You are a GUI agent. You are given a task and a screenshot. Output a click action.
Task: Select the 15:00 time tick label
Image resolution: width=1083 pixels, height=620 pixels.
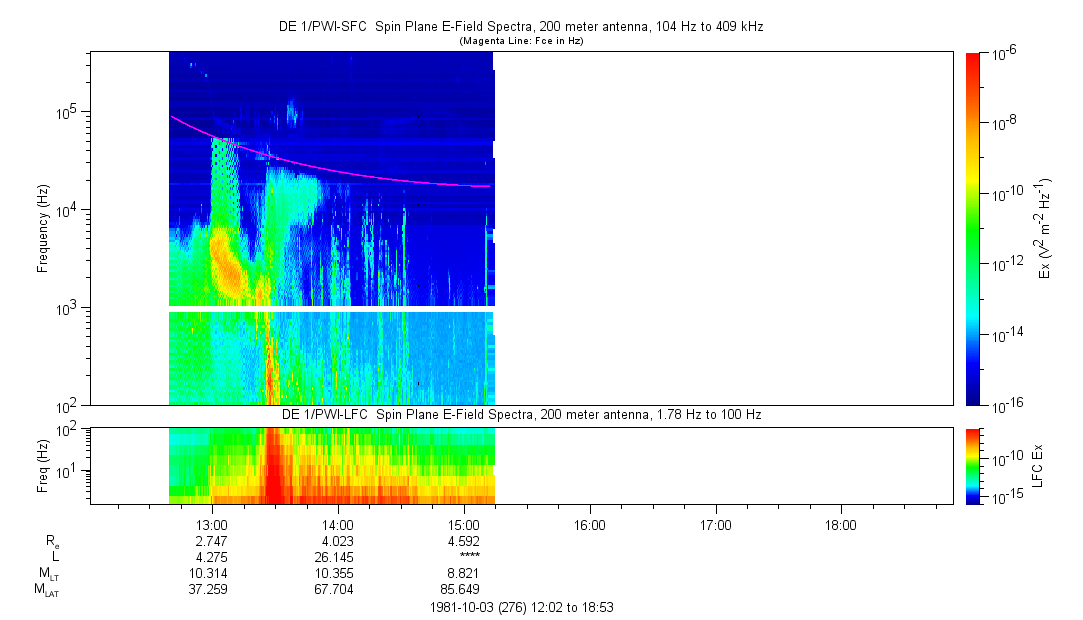(x=464, y=525)
